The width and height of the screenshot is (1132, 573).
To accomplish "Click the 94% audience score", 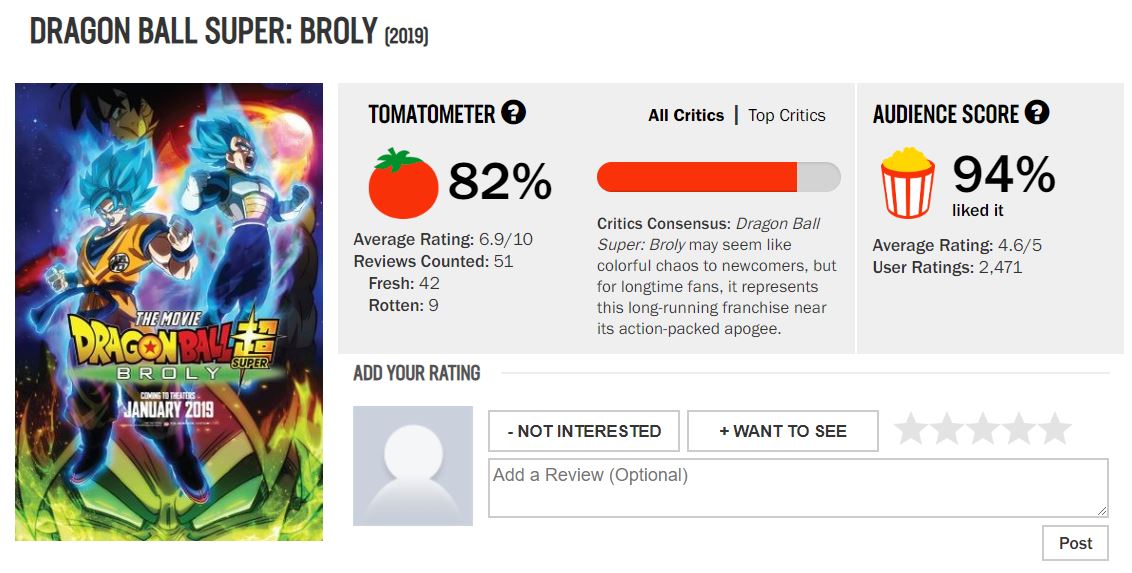I will coord(1003,175).
